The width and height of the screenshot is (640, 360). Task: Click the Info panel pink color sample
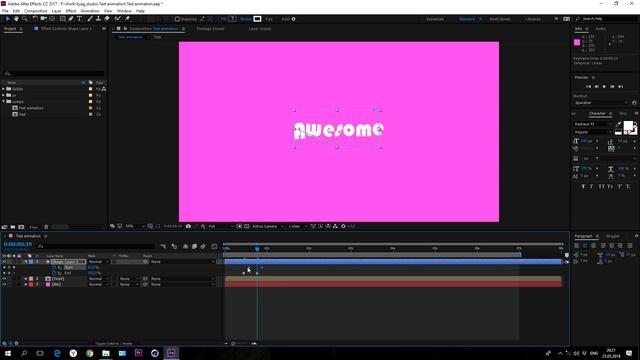(x=577, y=42)
